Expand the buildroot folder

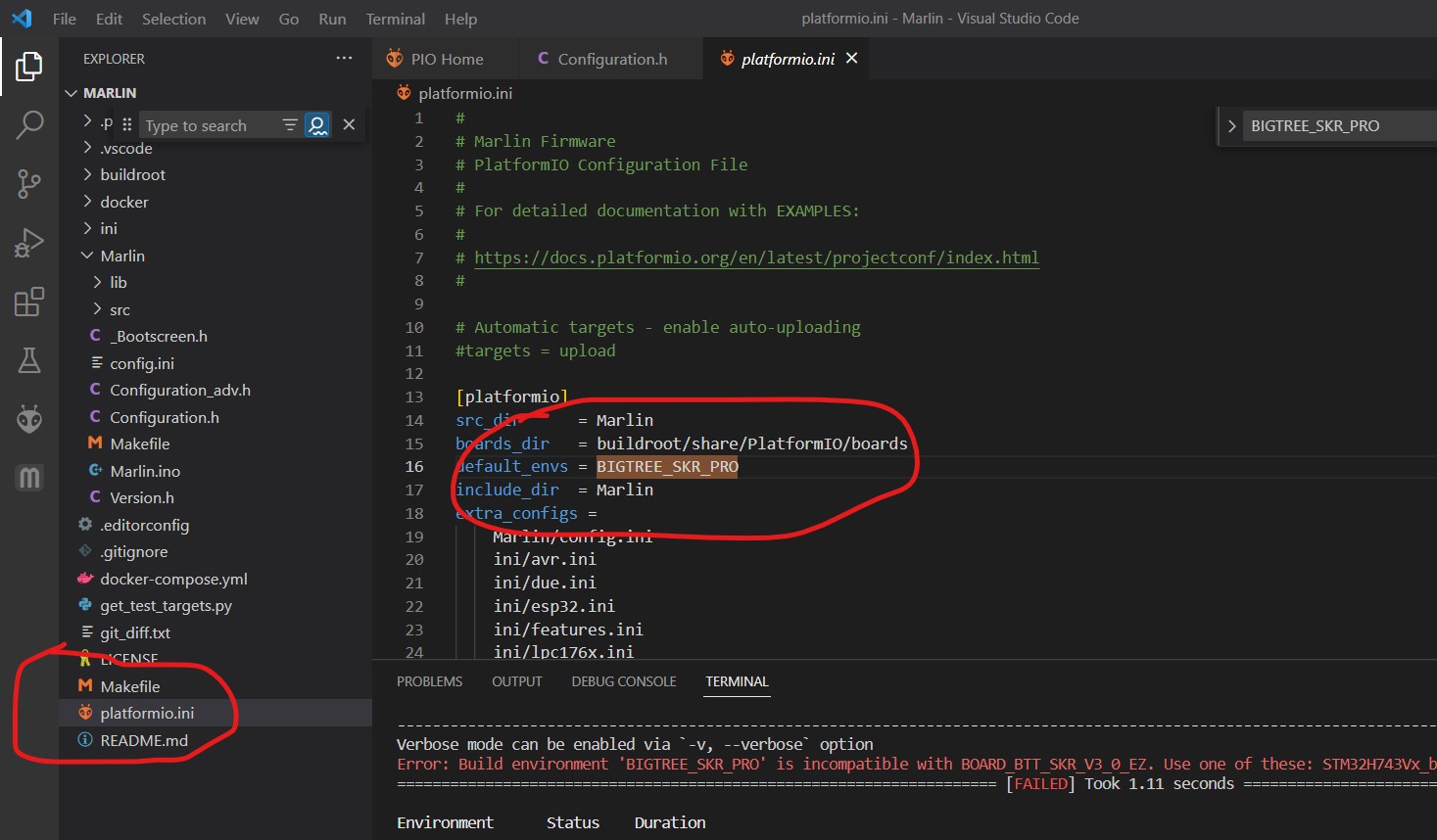(132, 175)
